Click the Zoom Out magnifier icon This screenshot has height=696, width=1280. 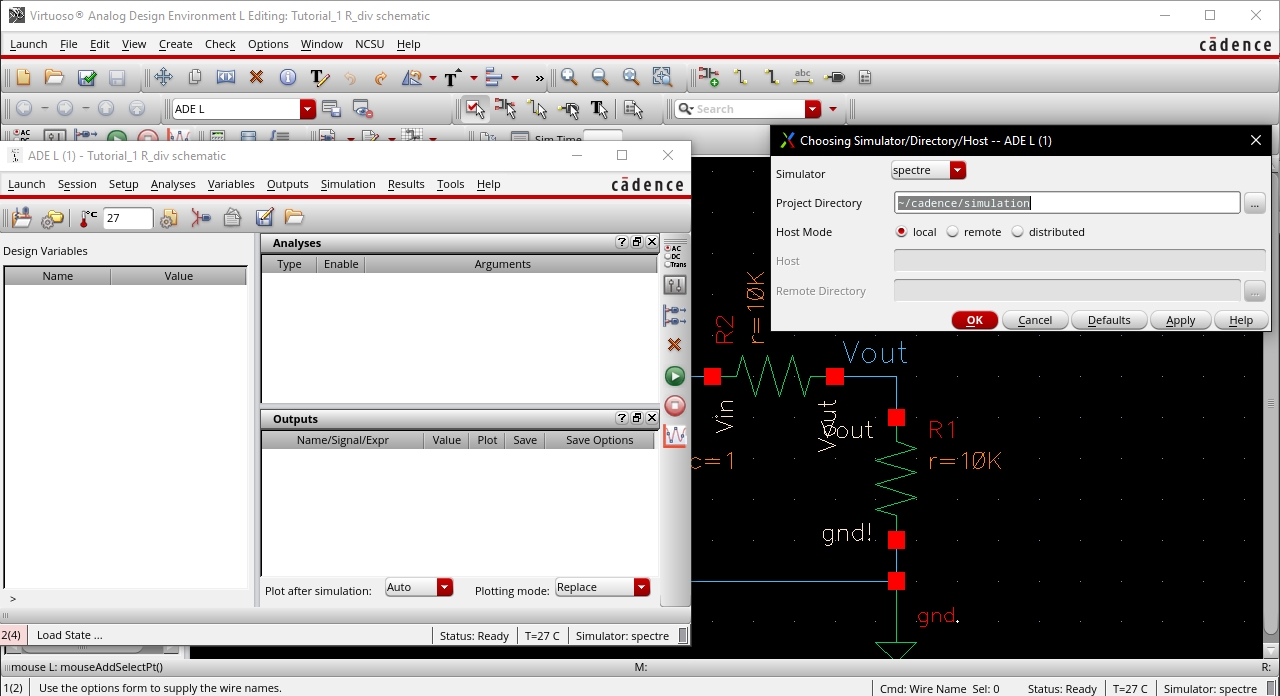(x=600, y=77)
